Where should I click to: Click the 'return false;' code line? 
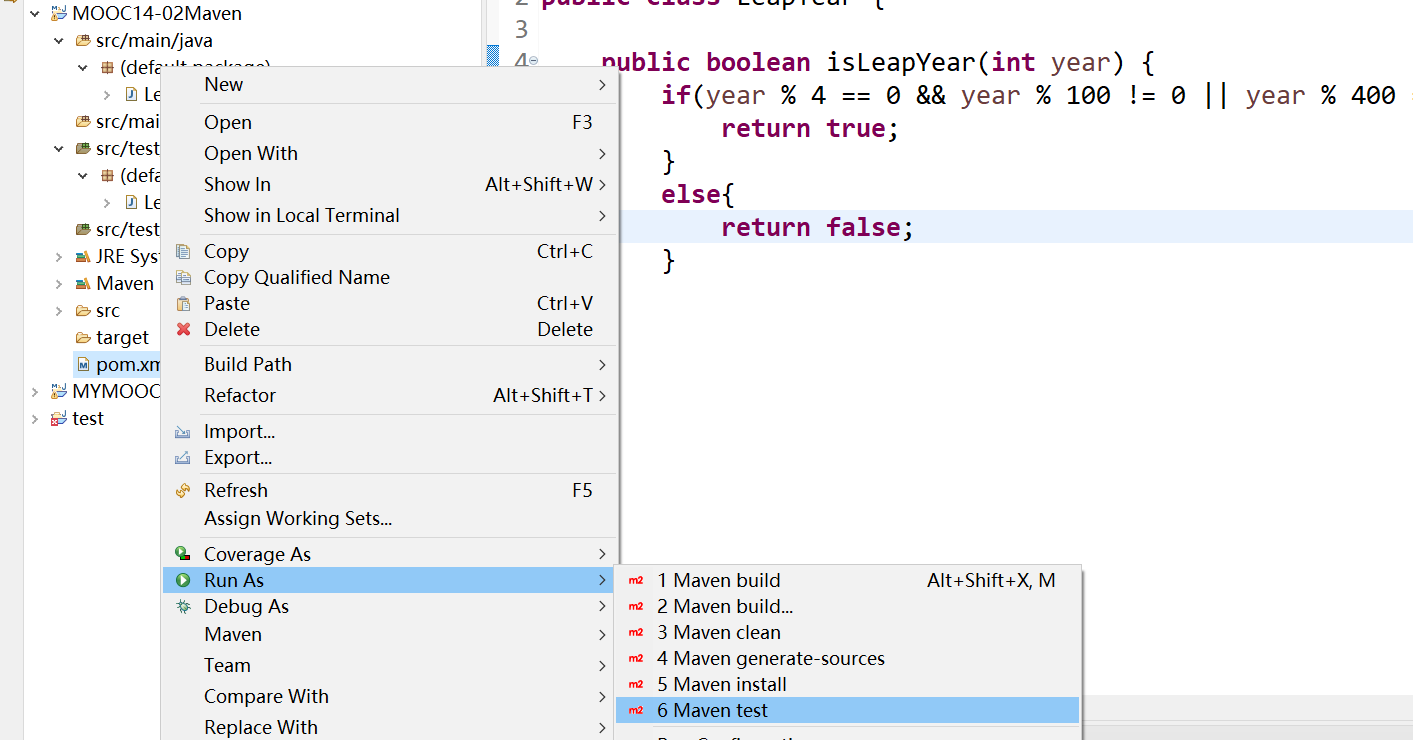[x=817, y=228]
